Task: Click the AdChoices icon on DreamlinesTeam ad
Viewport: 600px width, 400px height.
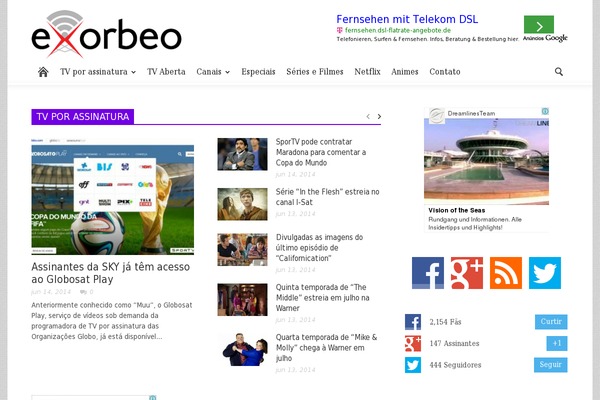Action: pos(545,111)
